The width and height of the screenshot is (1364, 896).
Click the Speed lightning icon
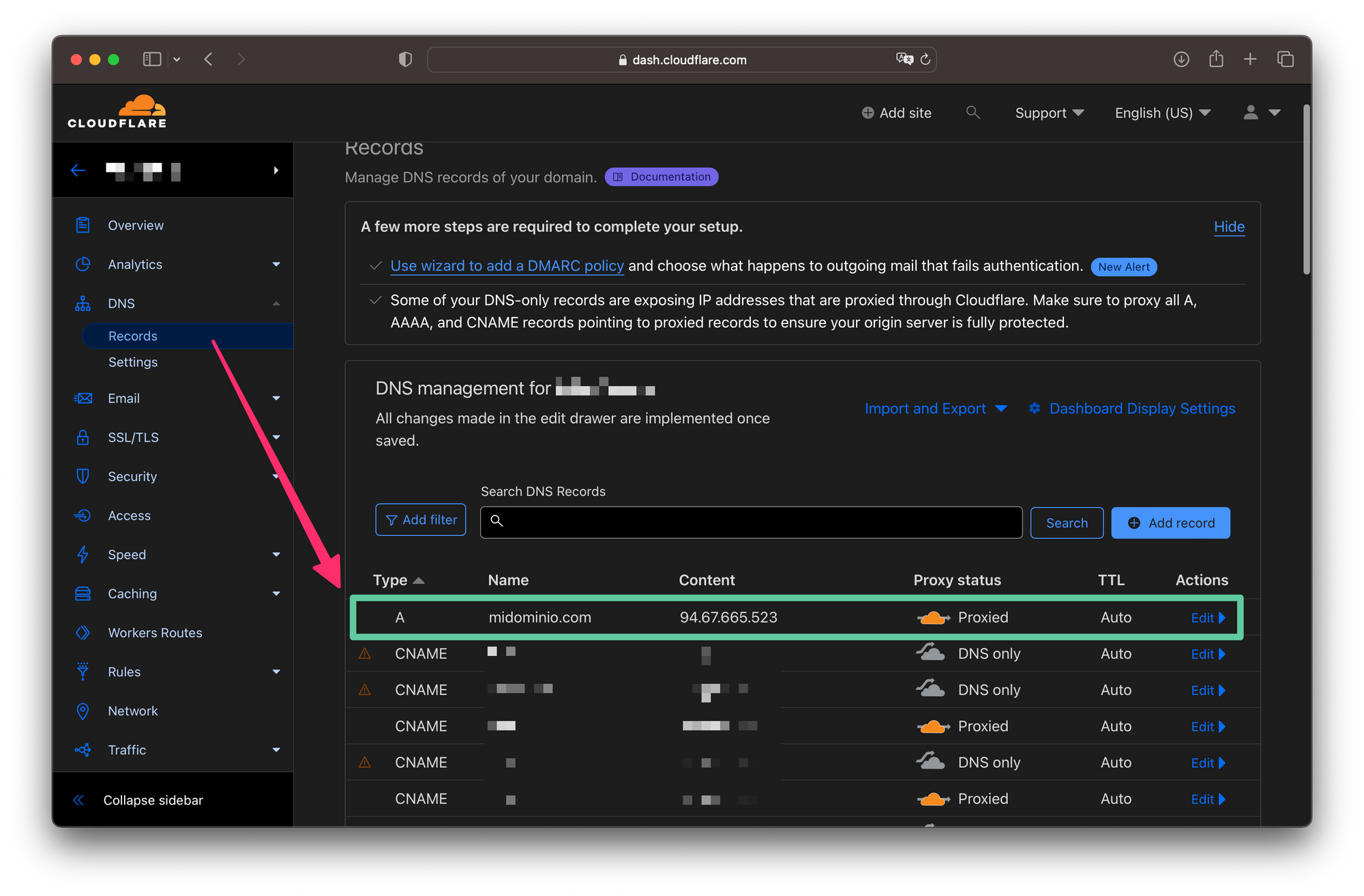tap(83, 554)
